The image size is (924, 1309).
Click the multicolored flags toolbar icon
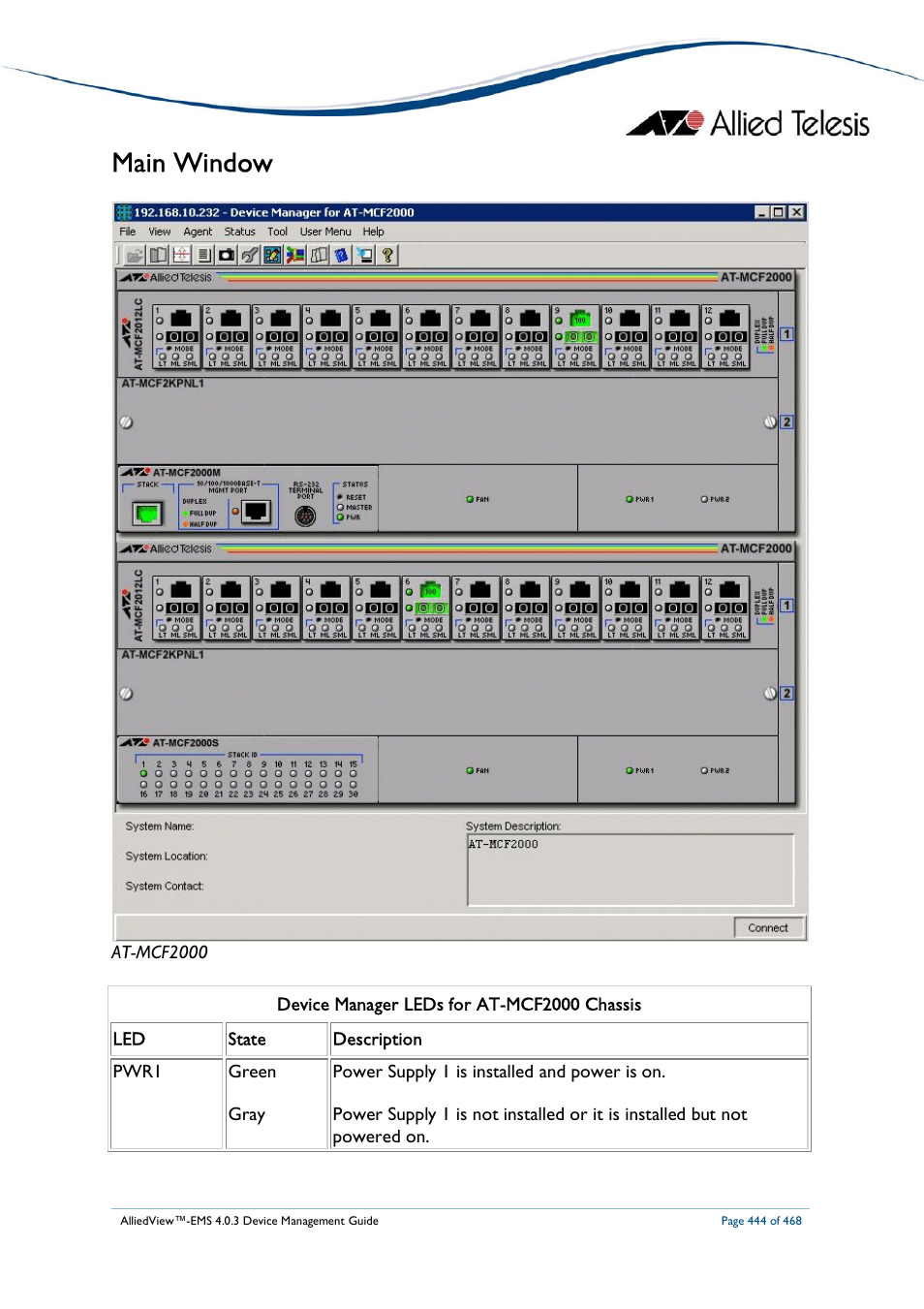pos(295,255)
